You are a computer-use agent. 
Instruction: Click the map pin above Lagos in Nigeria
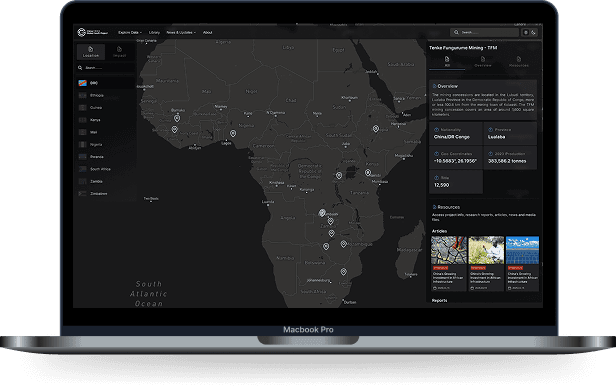pyautogui.click(x=233, y=134)
